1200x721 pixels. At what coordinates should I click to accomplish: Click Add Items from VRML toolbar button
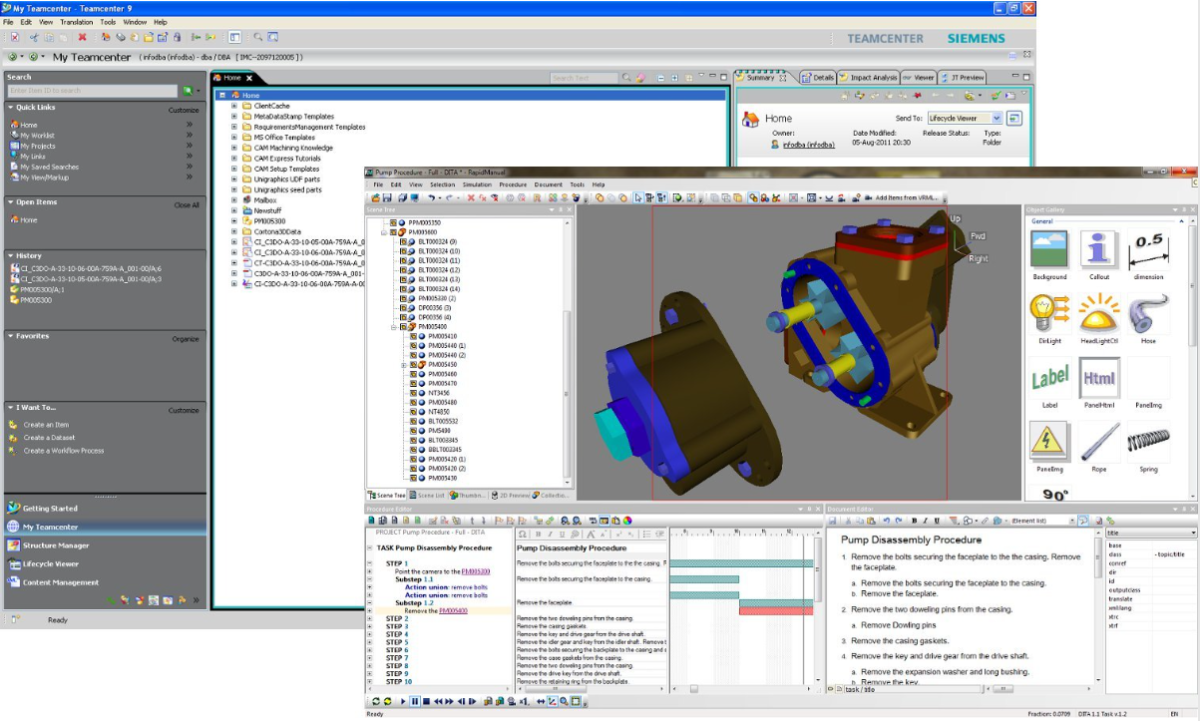[907, 198]
